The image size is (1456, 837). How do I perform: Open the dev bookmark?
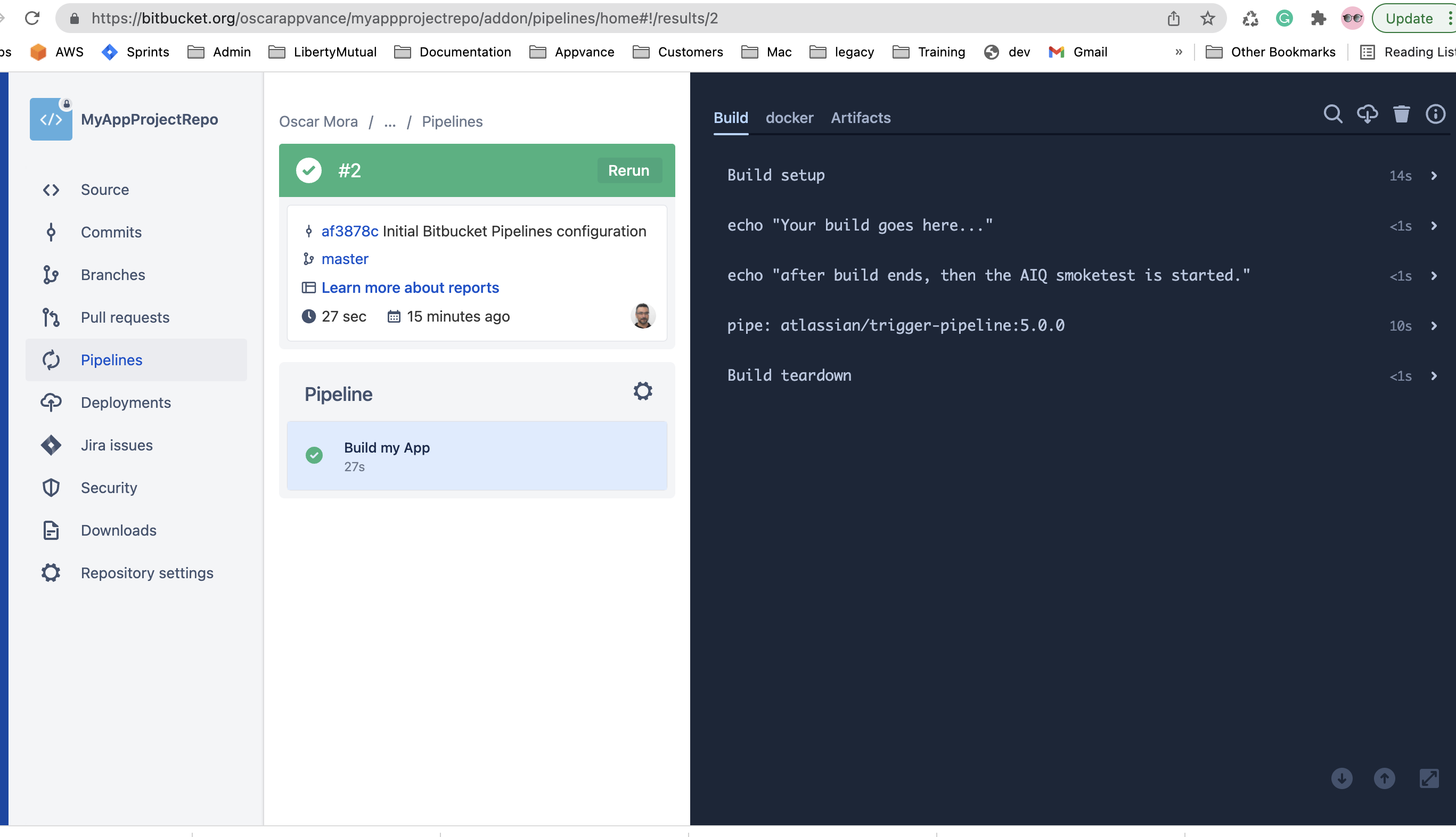1007,52
